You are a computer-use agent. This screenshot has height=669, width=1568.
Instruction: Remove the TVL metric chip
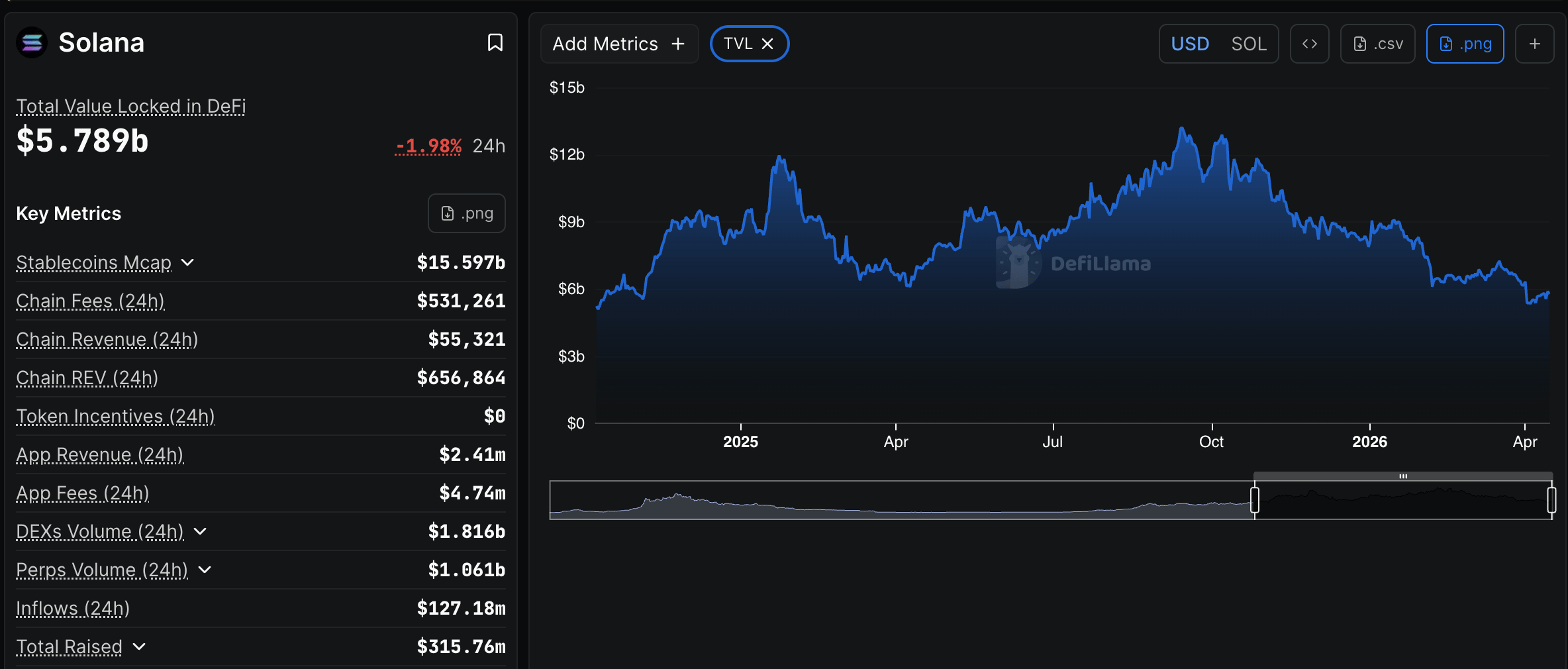pyautogui.click(x=767, y=44)
